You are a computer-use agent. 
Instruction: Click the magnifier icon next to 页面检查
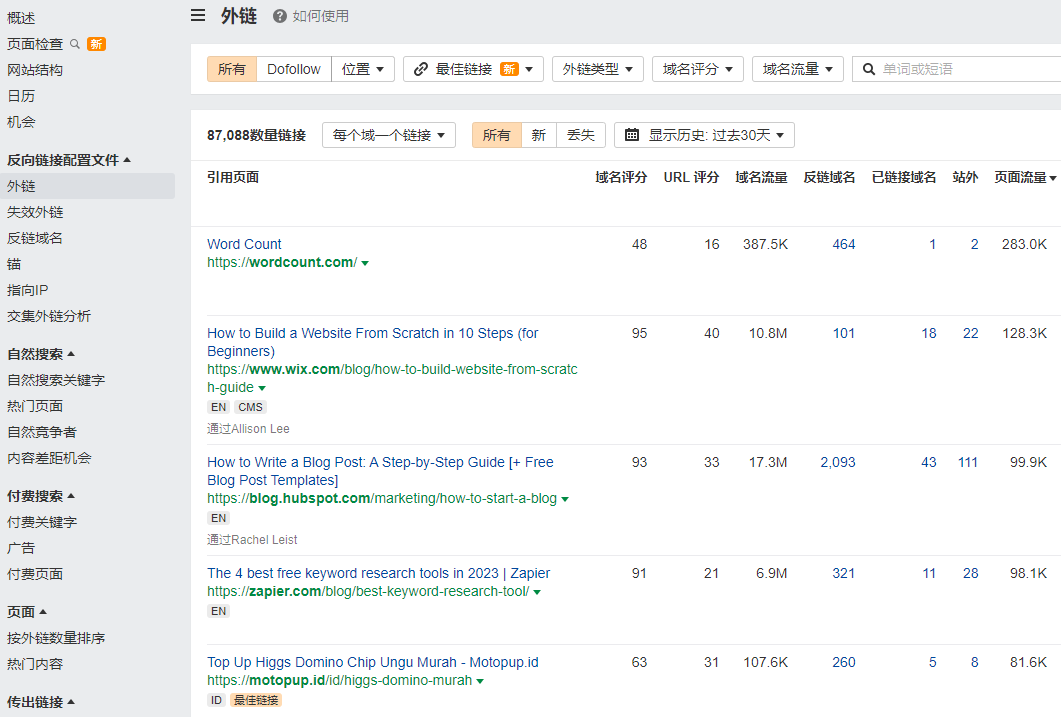click(75, 44)
